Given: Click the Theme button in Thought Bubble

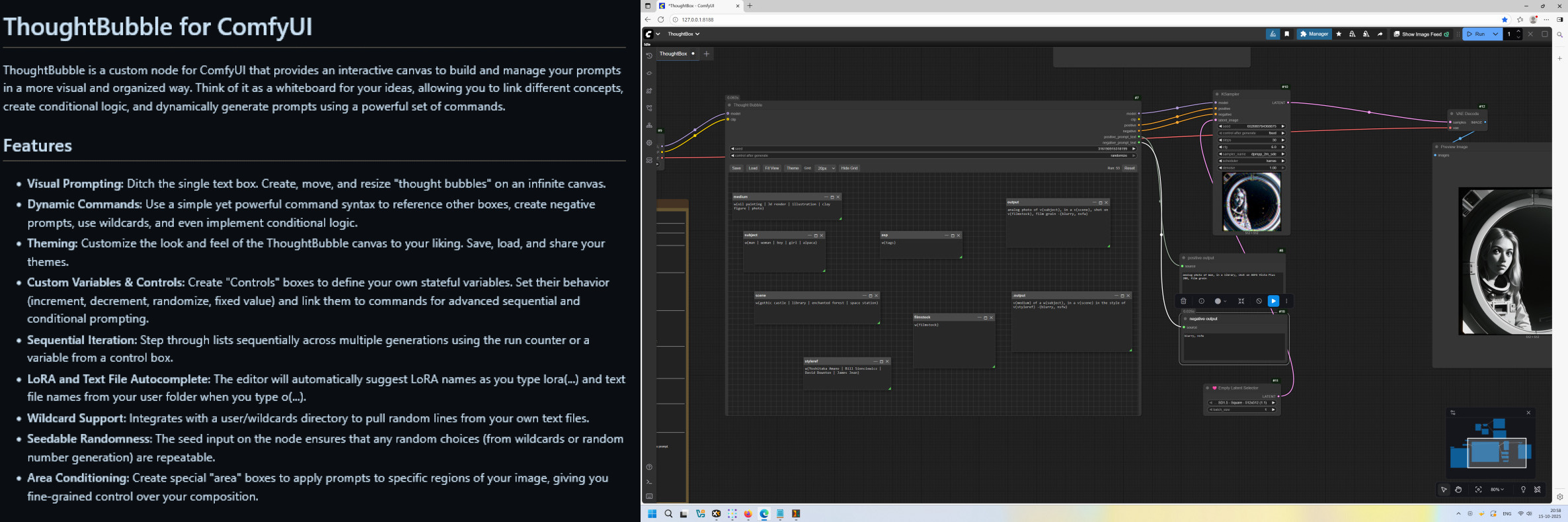Looking at the screenshot, I should (793, 168).
